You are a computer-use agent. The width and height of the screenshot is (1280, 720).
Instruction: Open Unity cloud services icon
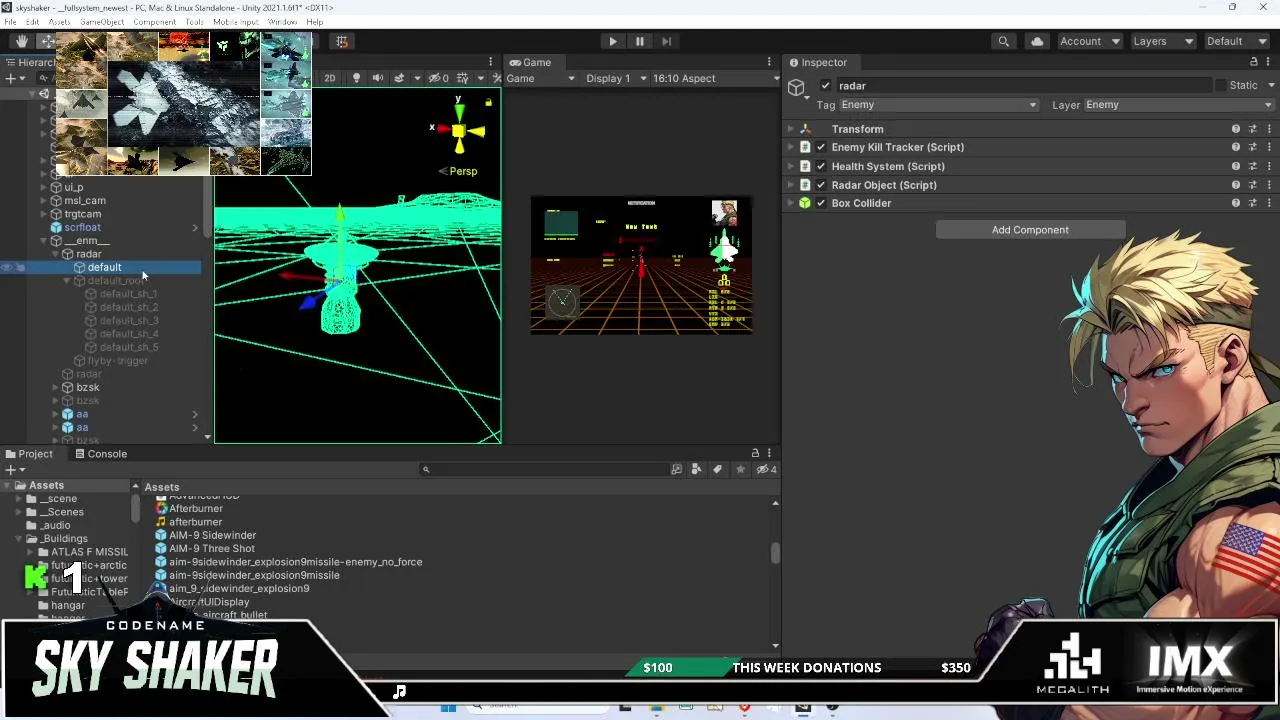point(1037,41)
